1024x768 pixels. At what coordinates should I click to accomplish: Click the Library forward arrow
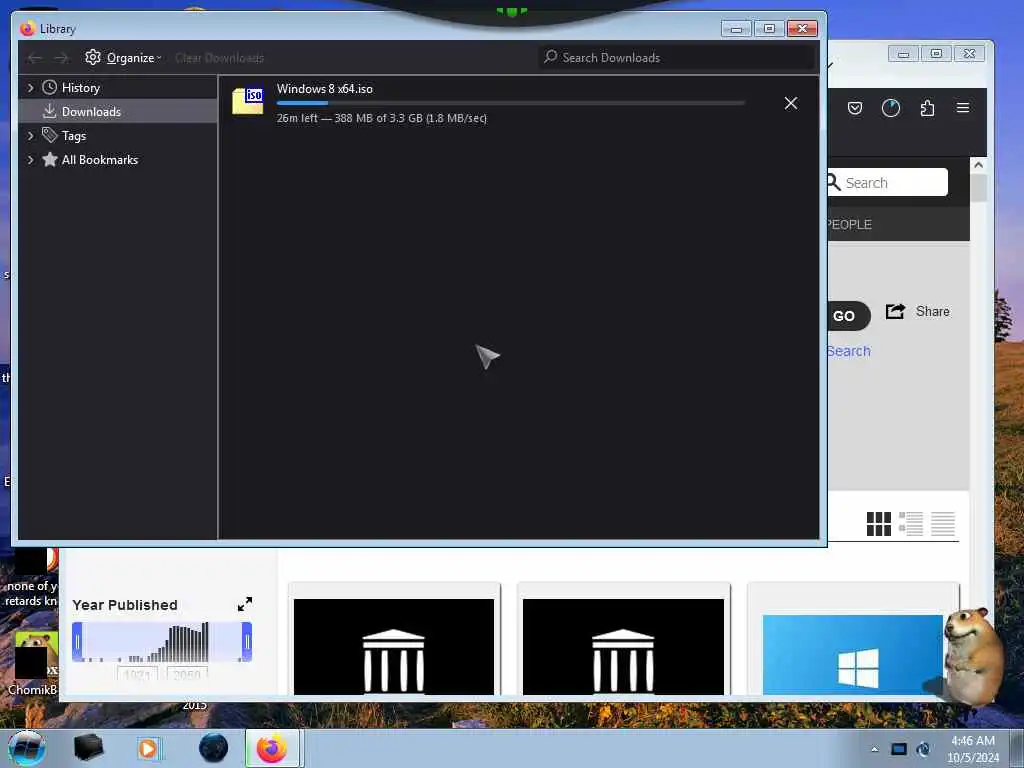(x=61, y=58)
